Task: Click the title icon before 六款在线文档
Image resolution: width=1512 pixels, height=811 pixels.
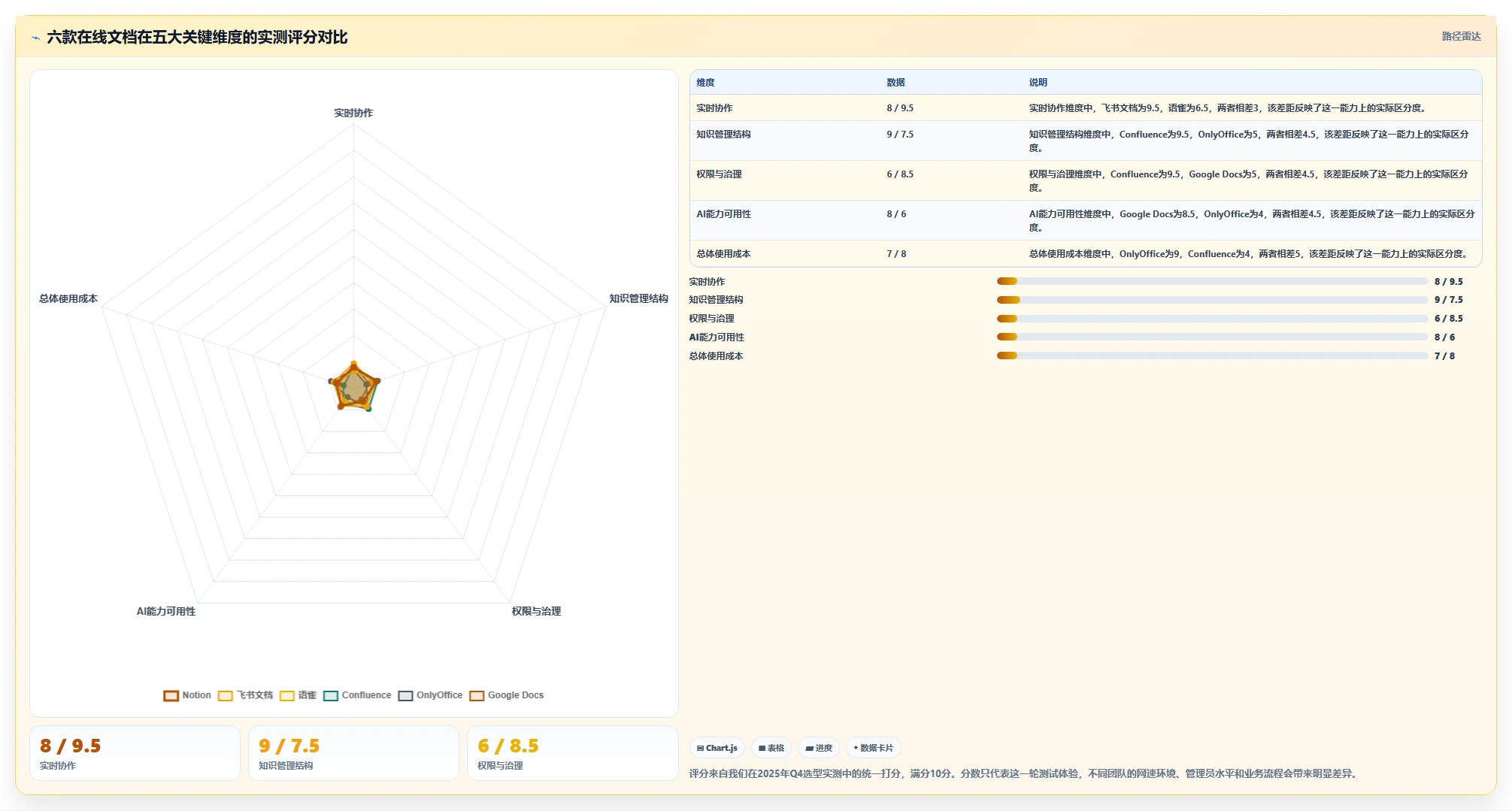Action: click(x=35, y=38)
